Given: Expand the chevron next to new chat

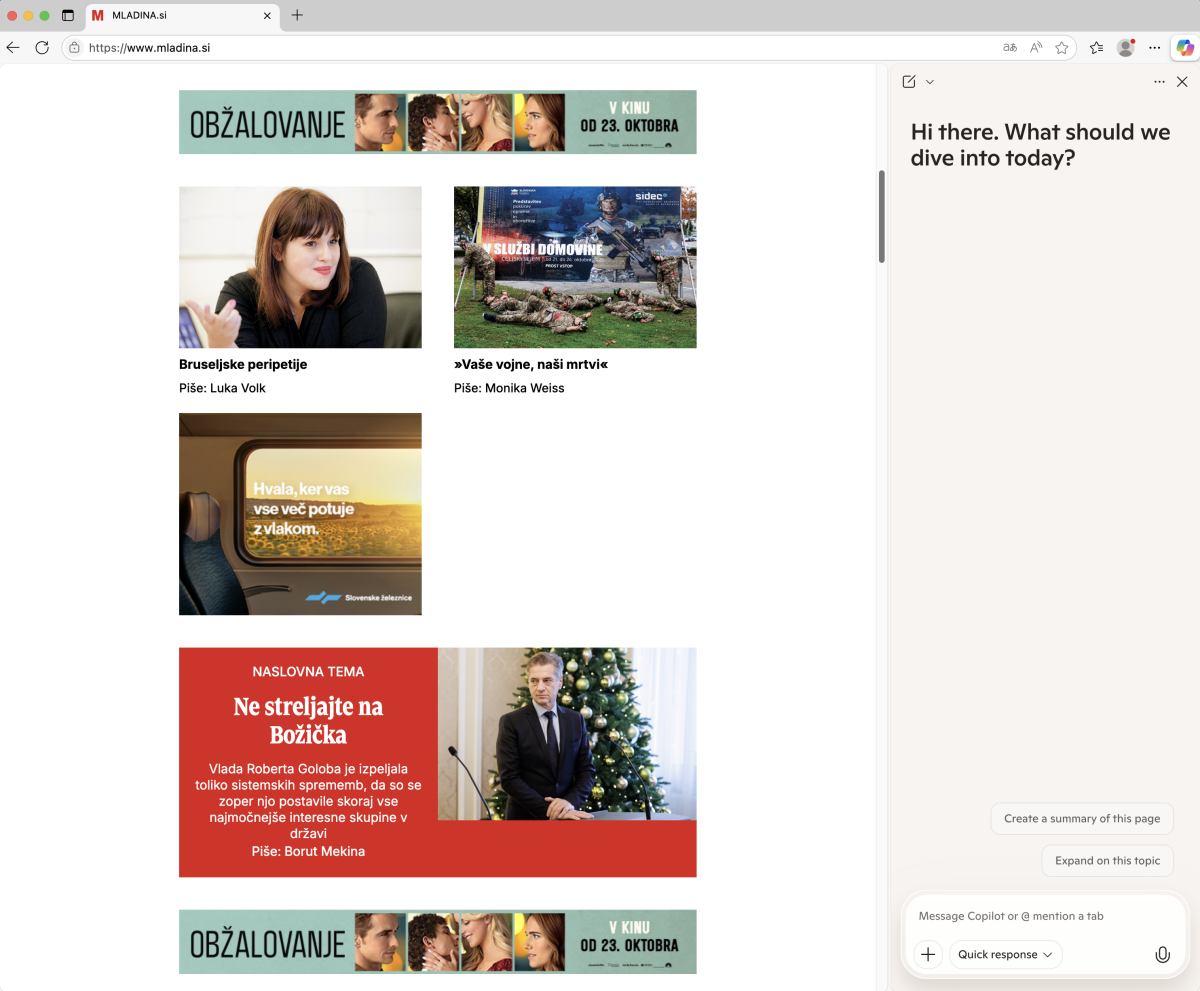Looking at the screenshot, I should point(930,82).
